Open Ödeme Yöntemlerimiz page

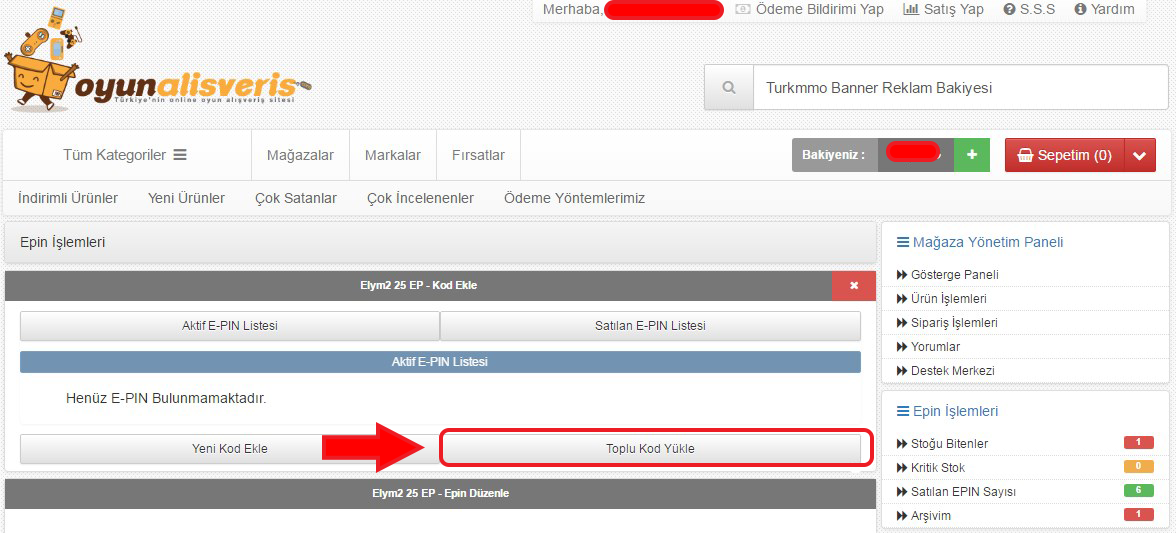click(x=574, y=199)
